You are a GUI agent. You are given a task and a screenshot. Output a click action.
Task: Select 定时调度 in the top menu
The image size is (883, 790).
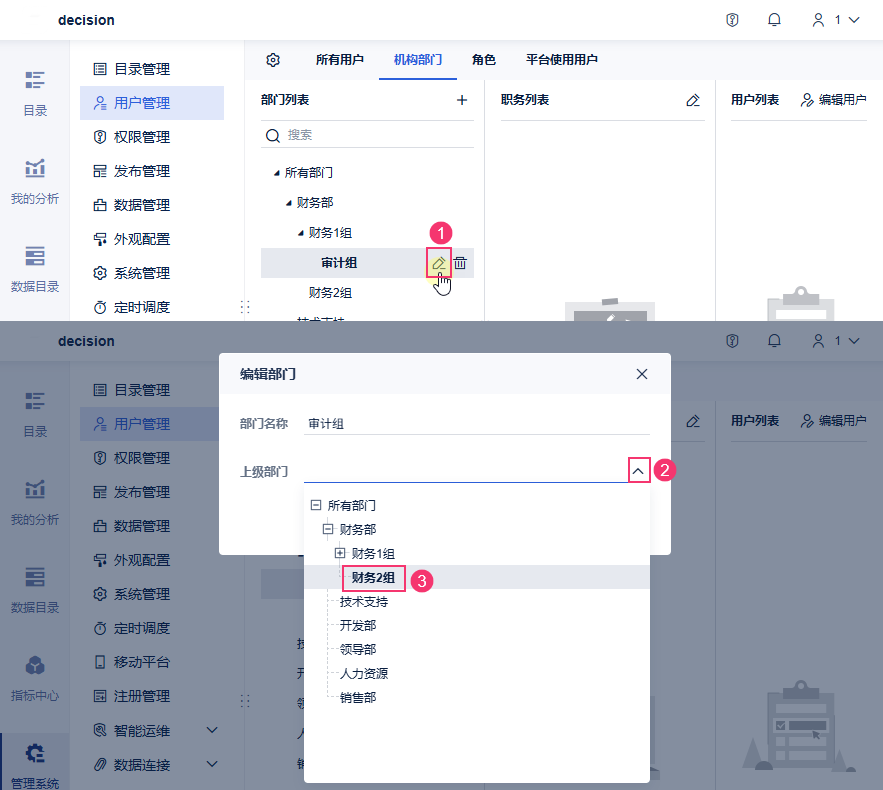tap(151, 307)
